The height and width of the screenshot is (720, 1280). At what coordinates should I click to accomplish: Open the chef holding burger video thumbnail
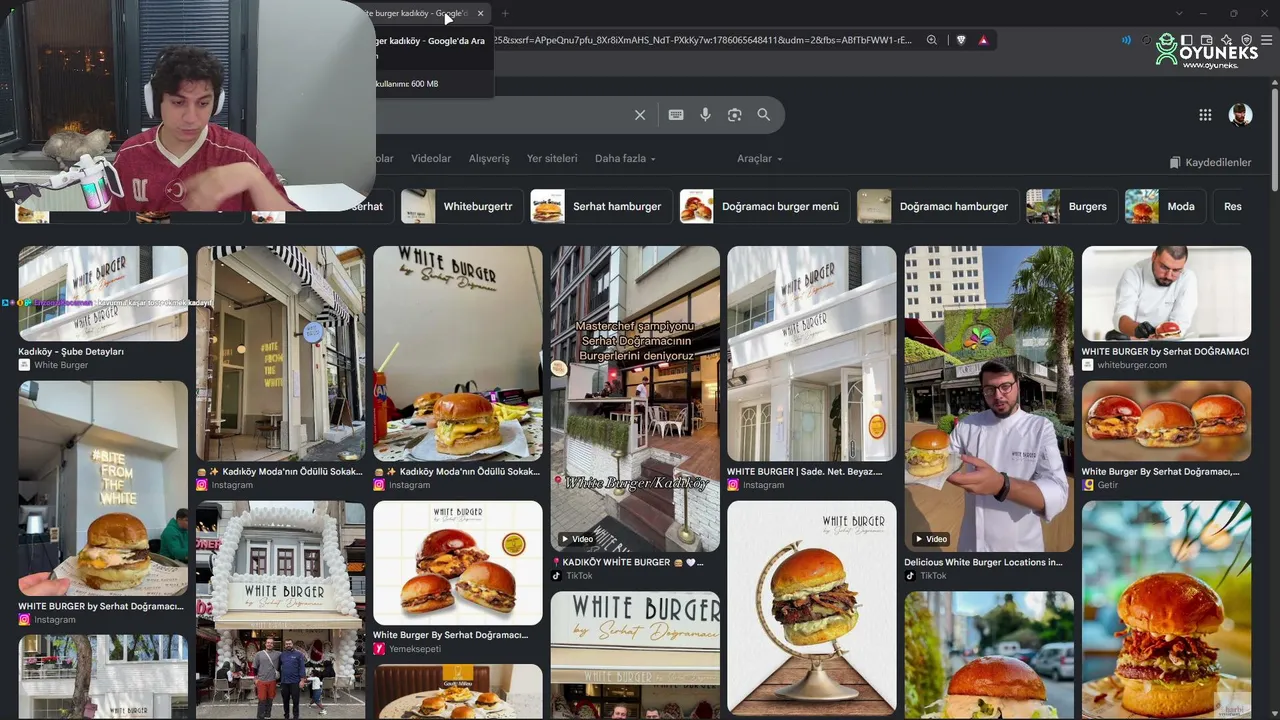point(989,399)
